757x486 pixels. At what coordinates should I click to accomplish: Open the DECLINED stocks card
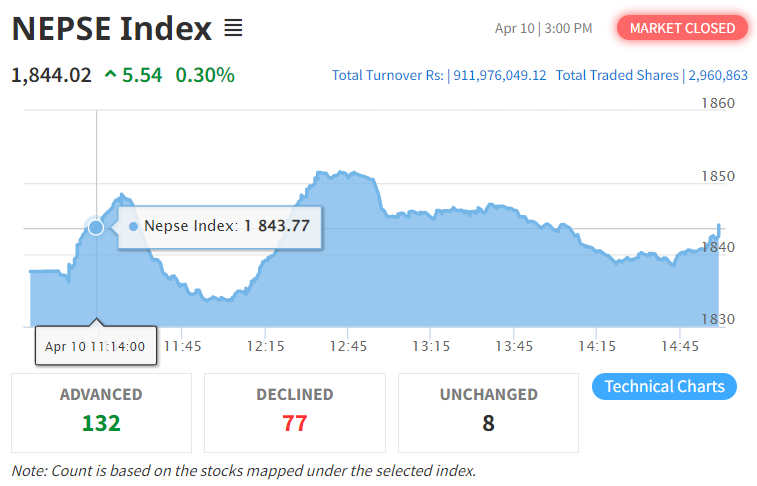pos(294,412)
